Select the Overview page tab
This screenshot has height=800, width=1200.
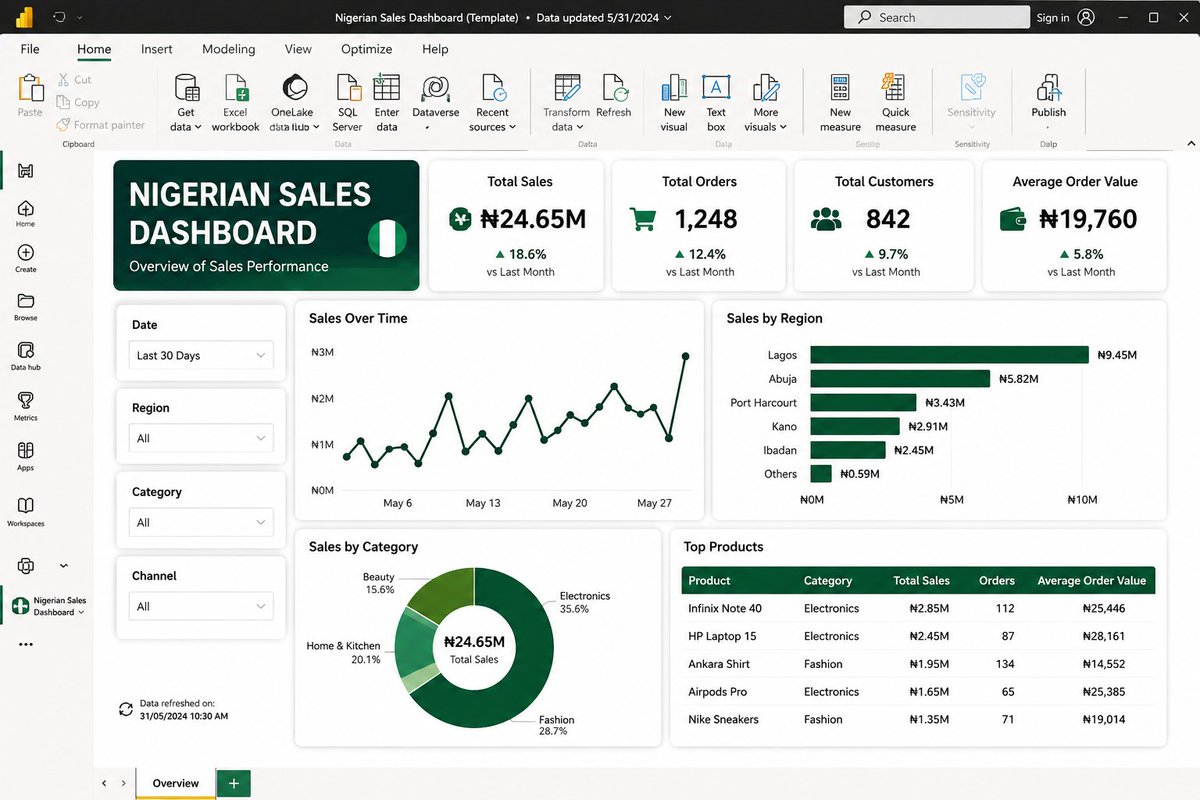point(175,783)
